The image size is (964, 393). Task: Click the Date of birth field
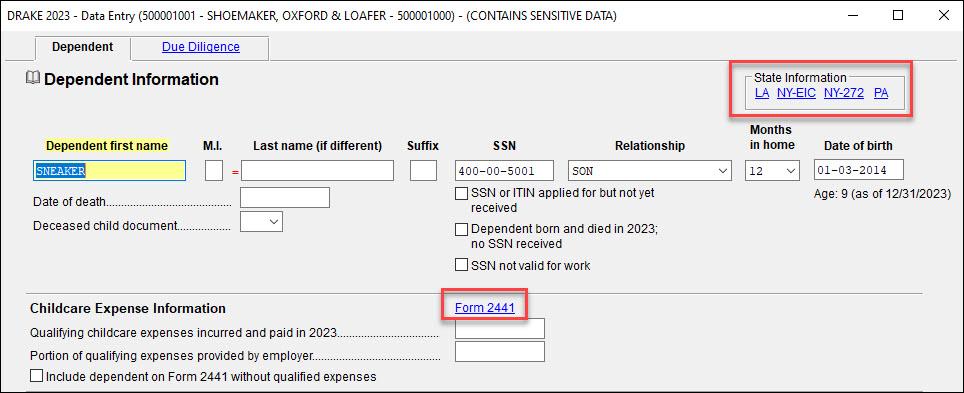[x=859, y=170]
